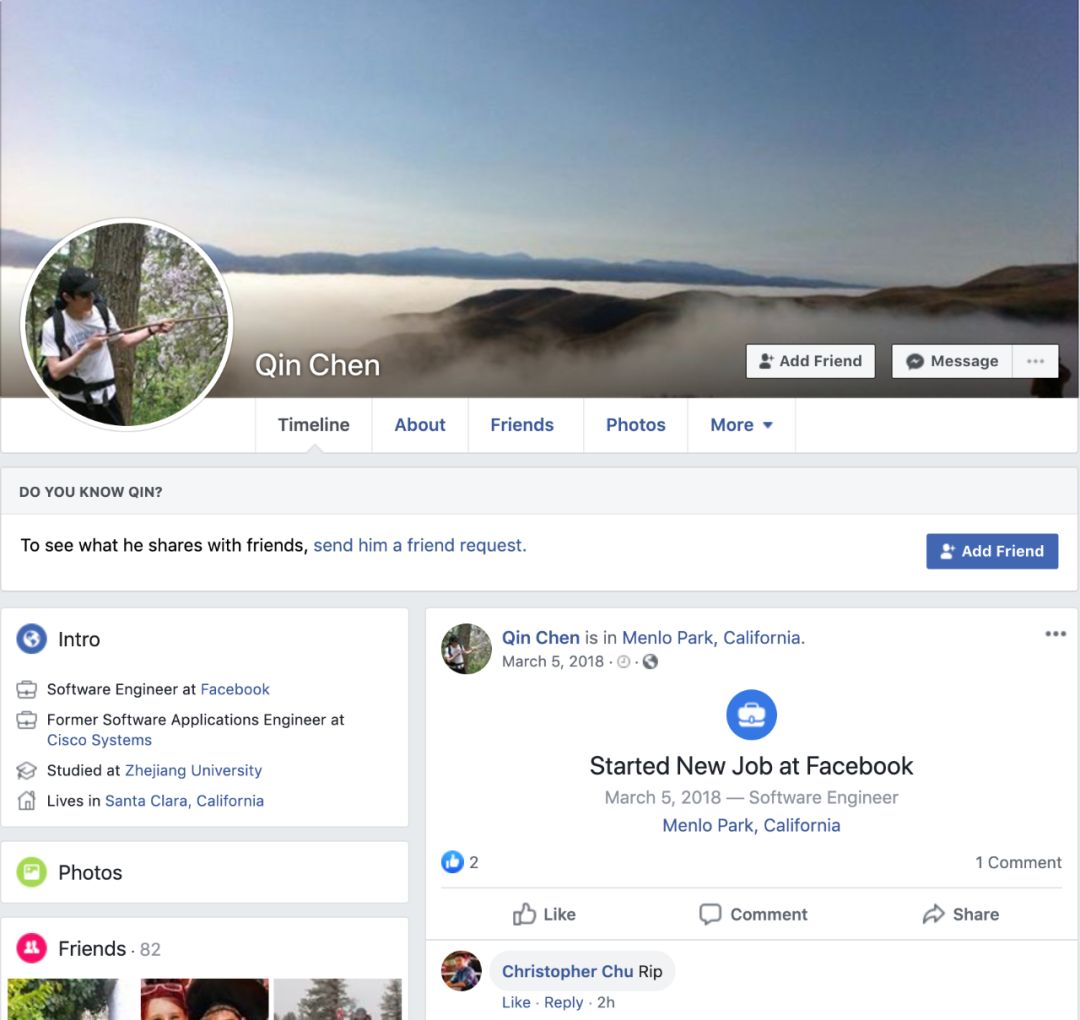This screenshot has height=1020, width=1080.
Task: Click the green Photos section icon
Action: tap(32, 872)
